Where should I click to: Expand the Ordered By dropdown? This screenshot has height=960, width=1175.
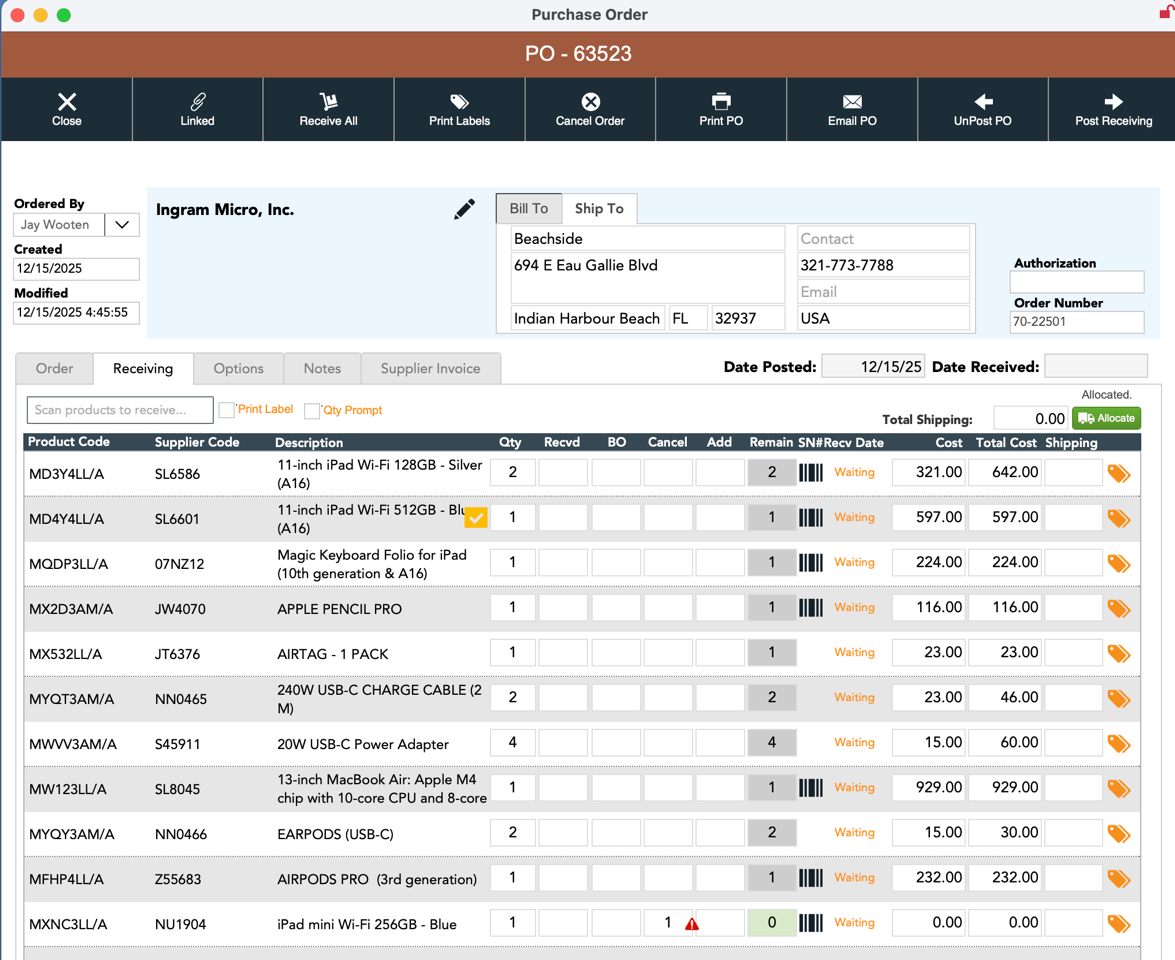[122, 225]
